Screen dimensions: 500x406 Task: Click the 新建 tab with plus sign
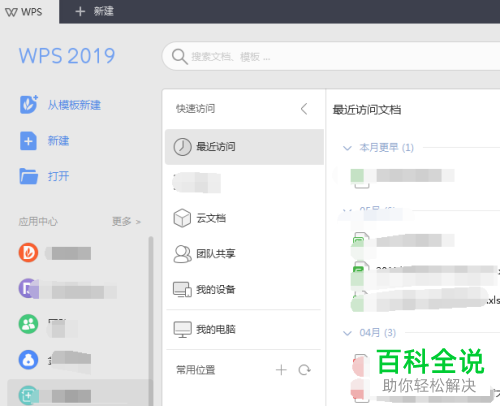tap(95, 12)
